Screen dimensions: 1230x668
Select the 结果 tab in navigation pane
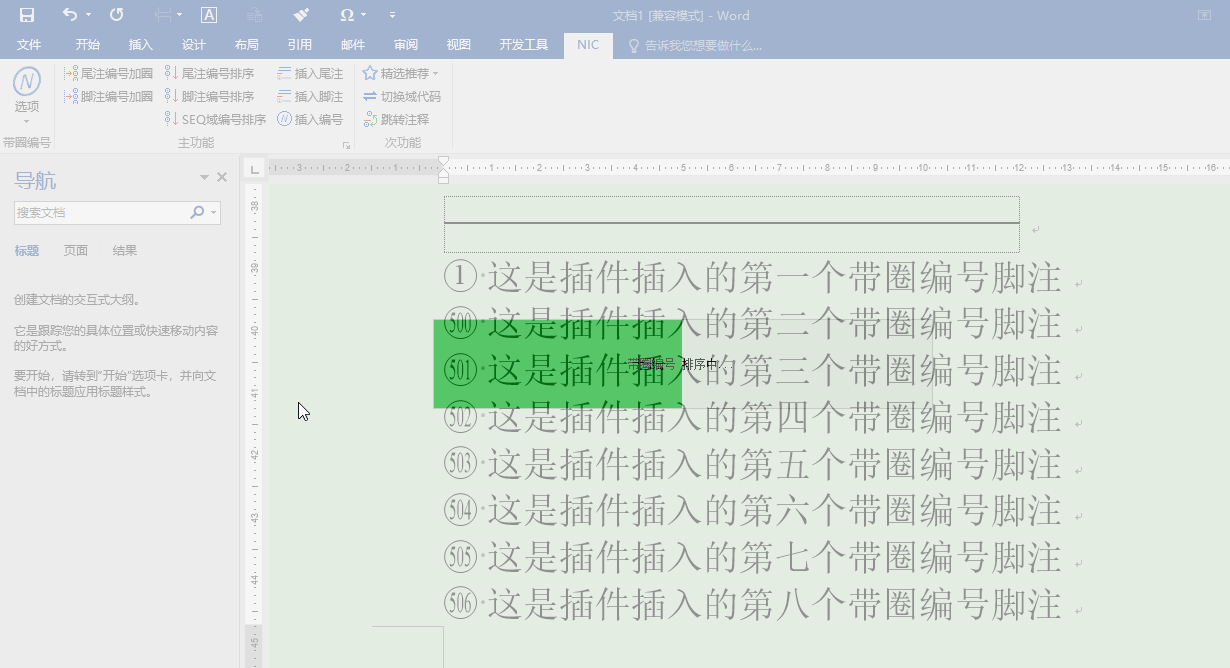(x=125, y=251)
